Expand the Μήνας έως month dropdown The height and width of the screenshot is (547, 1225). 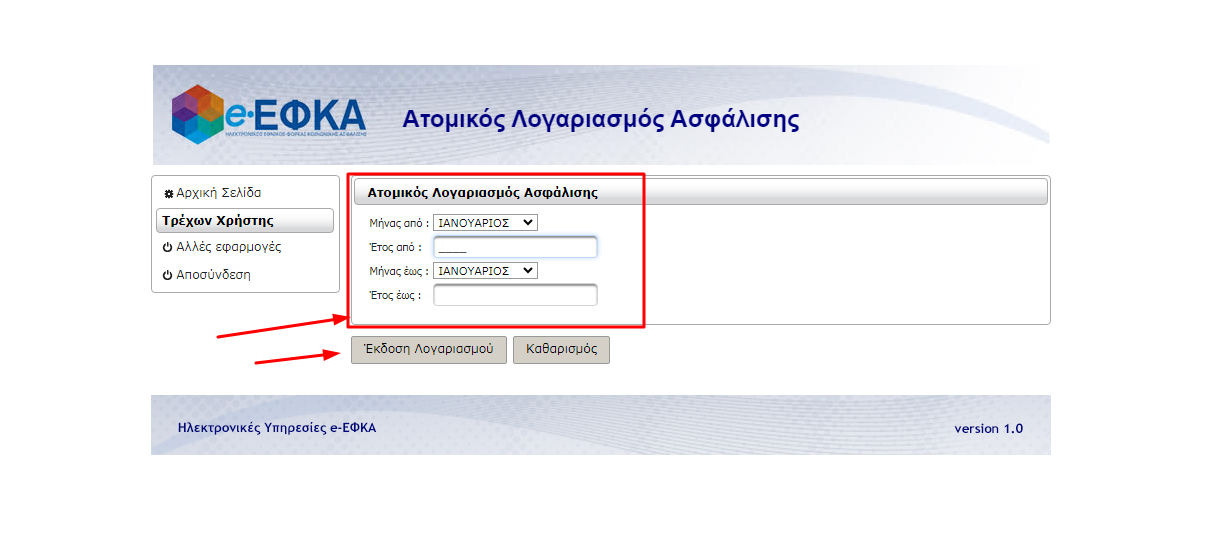point(485,271)
